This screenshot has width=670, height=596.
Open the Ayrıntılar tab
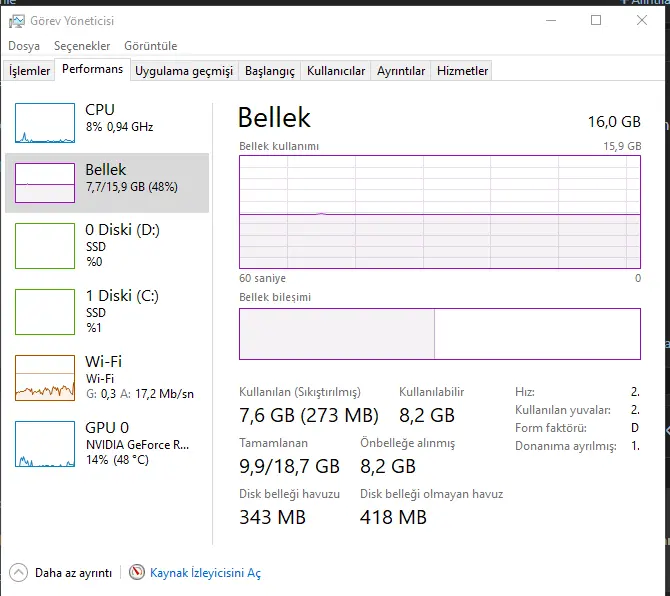tap(401, 70)
